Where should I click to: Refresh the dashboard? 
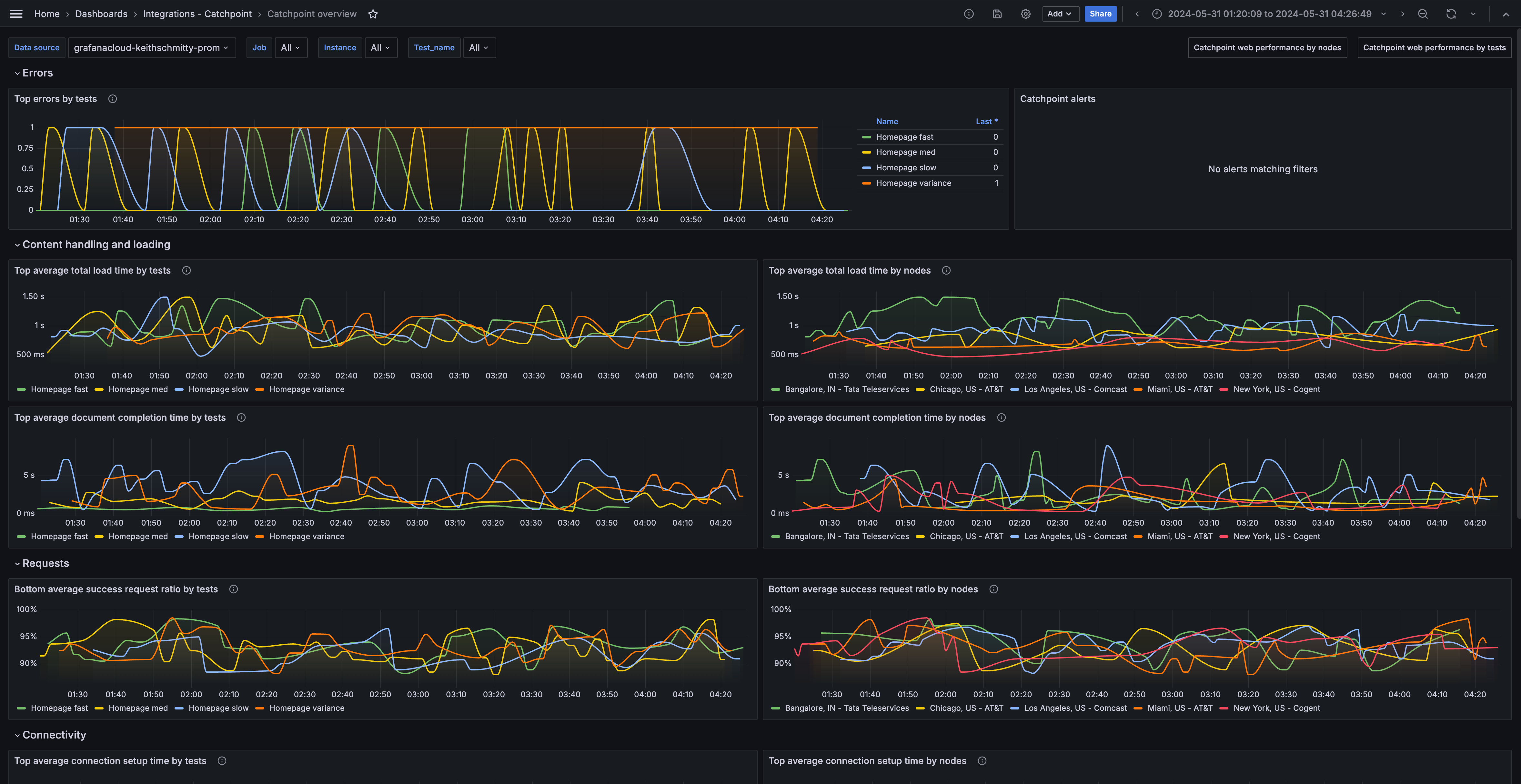[1451, 14]
